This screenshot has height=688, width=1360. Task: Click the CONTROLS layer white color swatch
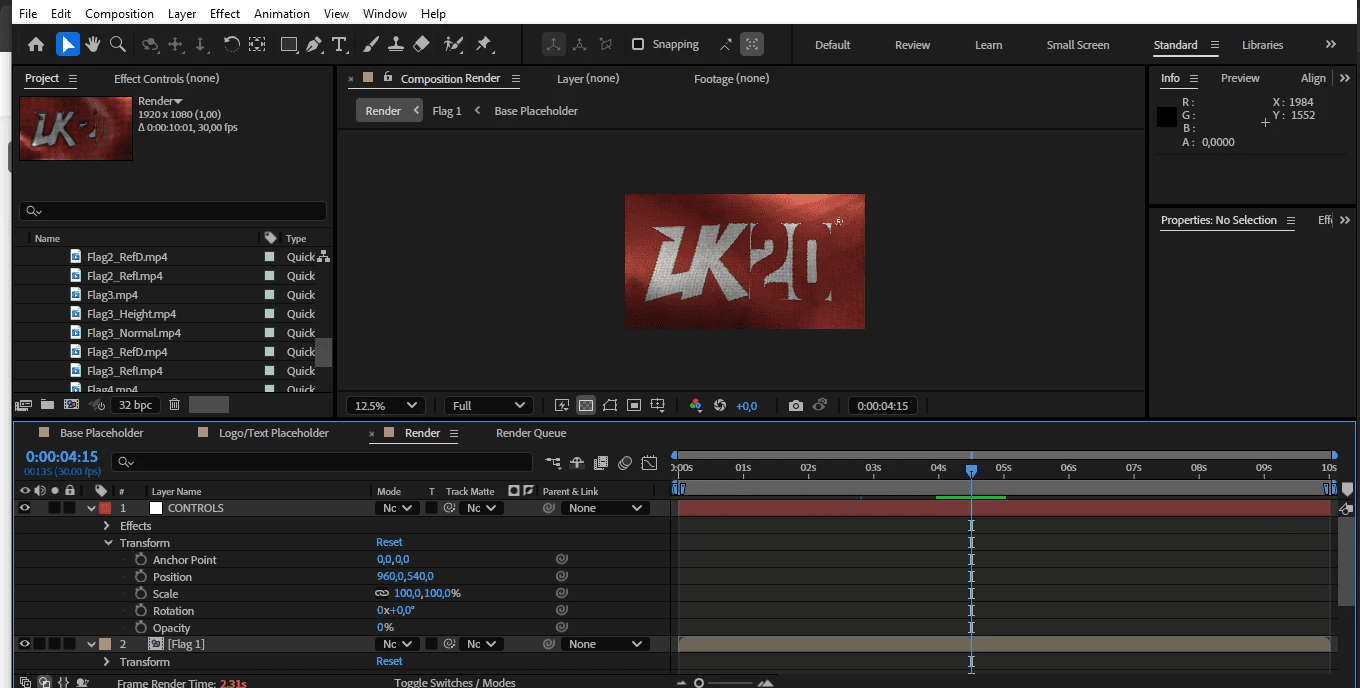(x=155, y=508)
